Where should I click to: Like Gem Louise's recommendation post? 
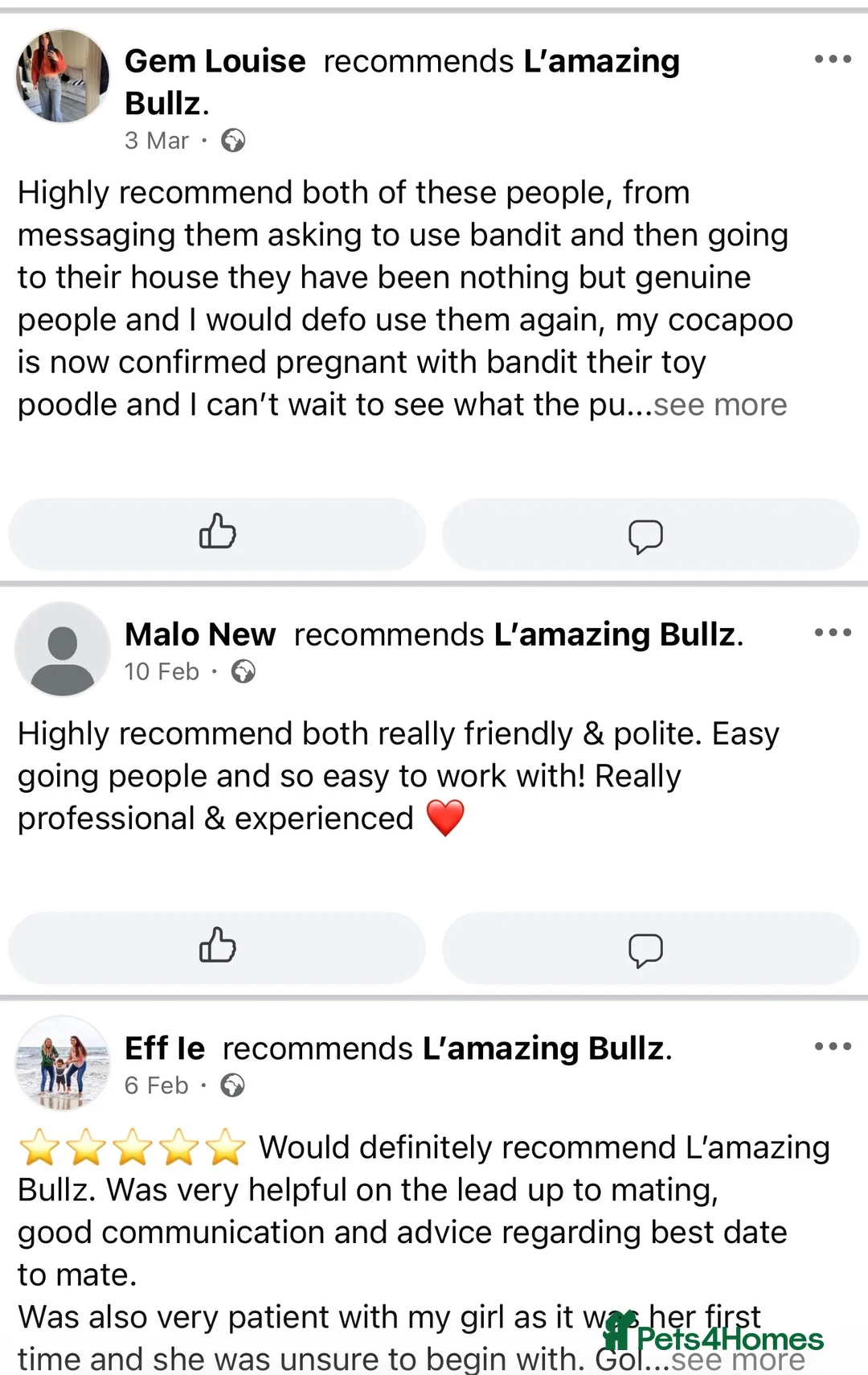click(217, 534)
